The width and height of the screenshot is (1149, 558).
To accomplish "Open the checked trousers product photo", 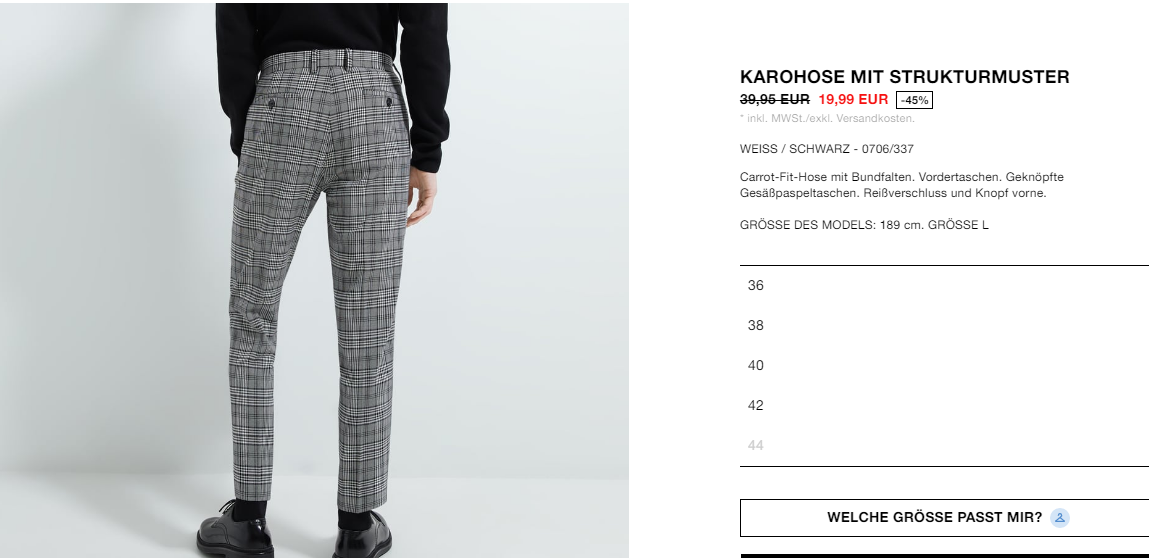I will tap(314, 280).
